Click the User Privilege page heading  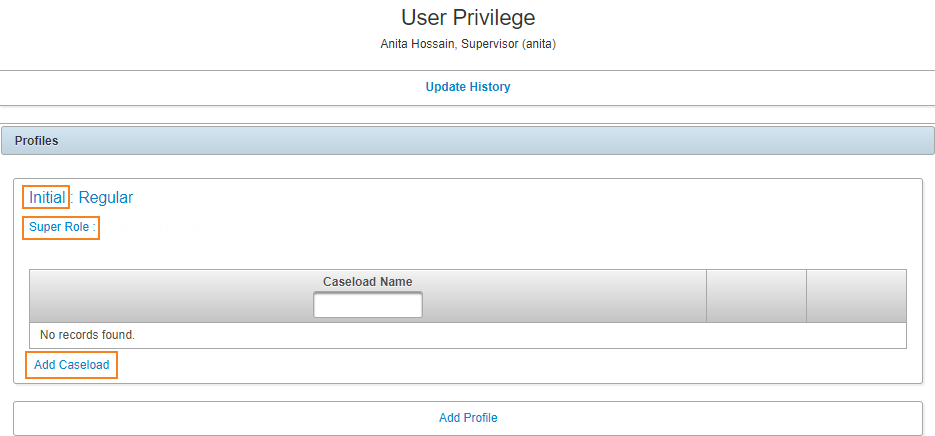(x=468, y=17)
